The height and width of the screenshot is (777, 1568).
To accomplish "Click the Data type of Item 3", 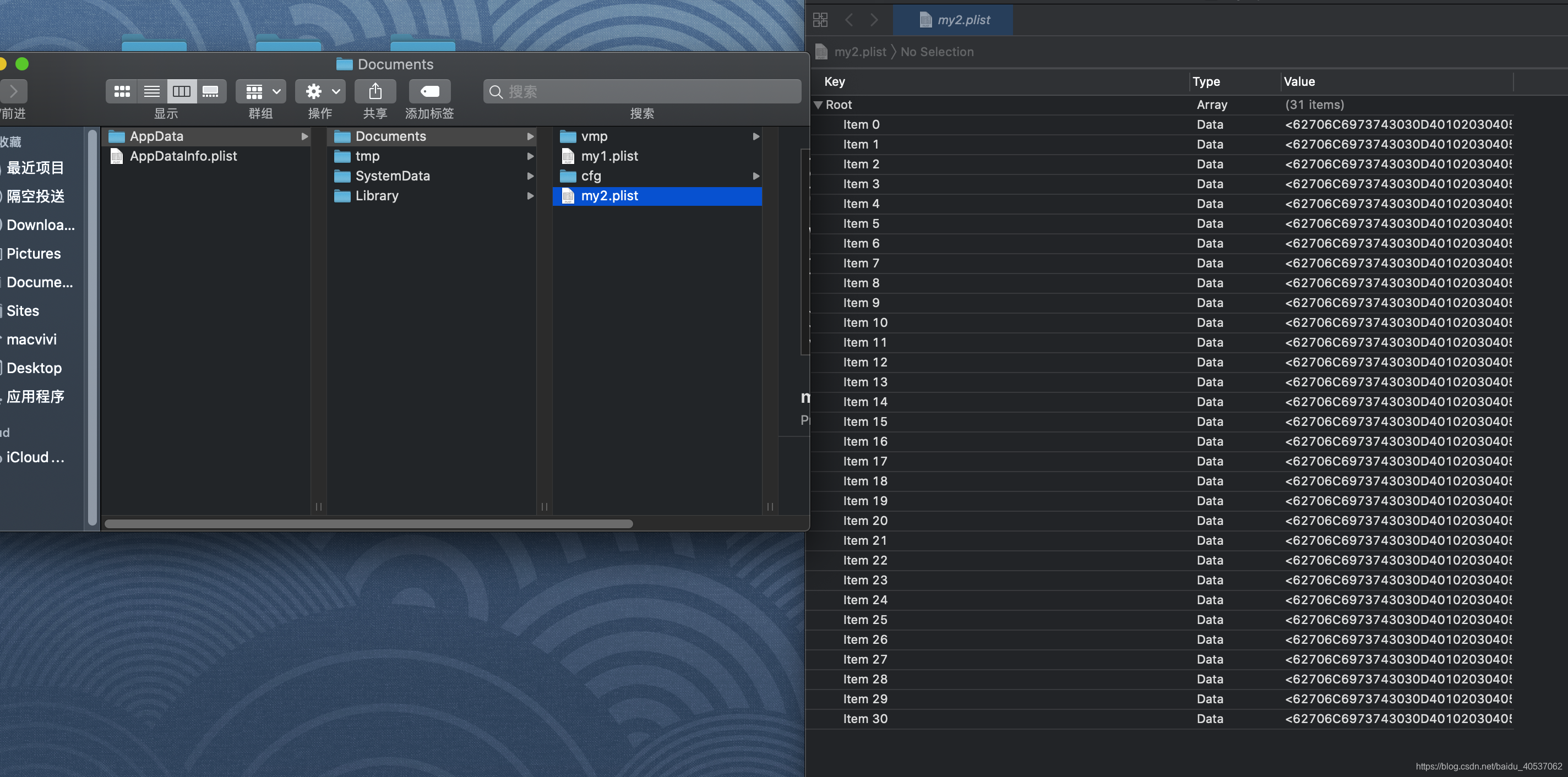I will tap(1210, 184).
